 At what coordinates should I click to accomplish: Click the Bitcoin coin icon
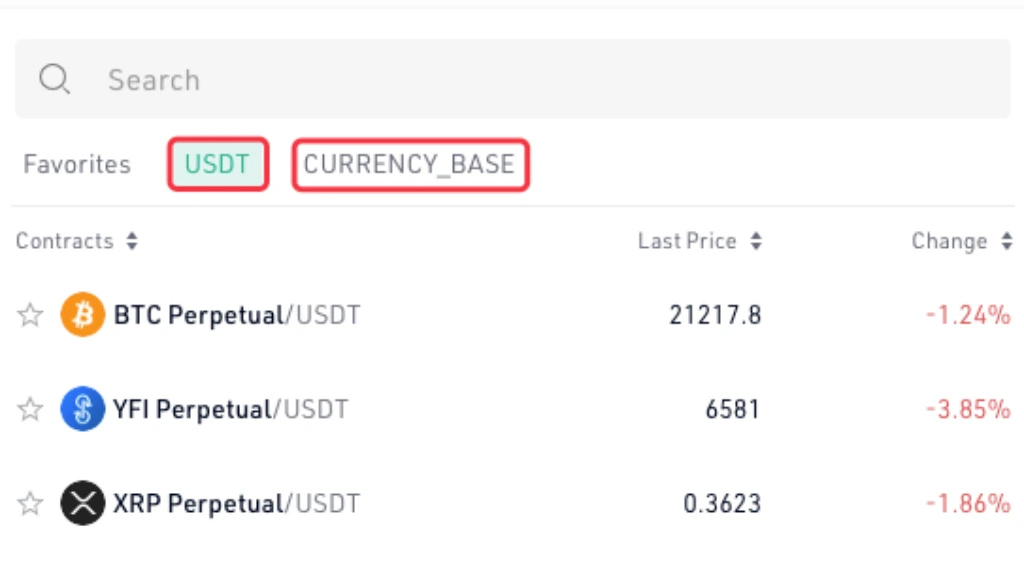tap(83, 315)
